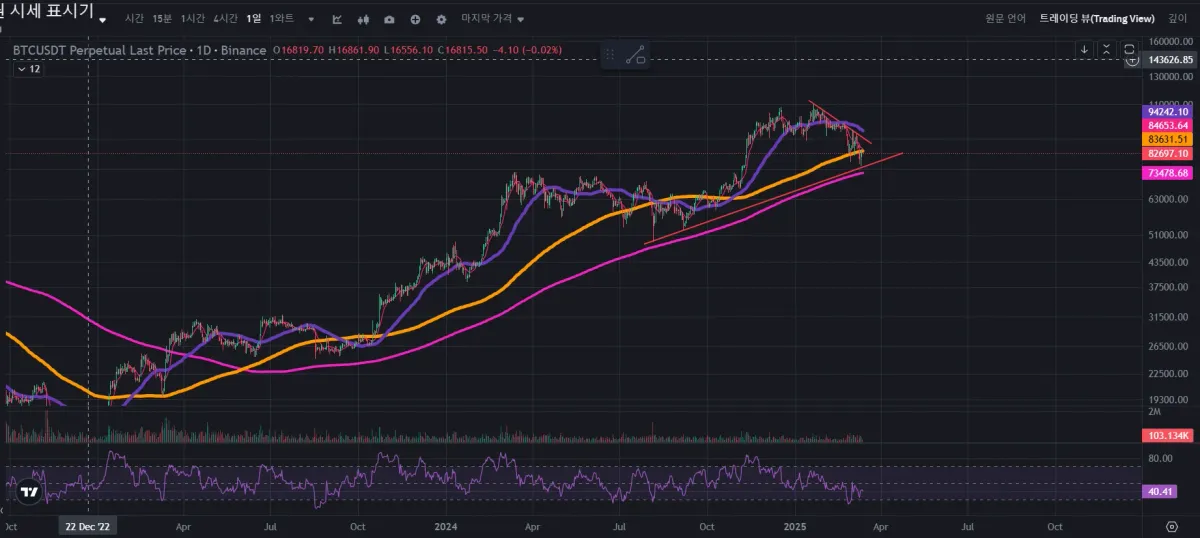The height and width of the screenshot is (538, 1200).
Task: Click the plus add icon in toolbar
Action: (x=415, y=19)
